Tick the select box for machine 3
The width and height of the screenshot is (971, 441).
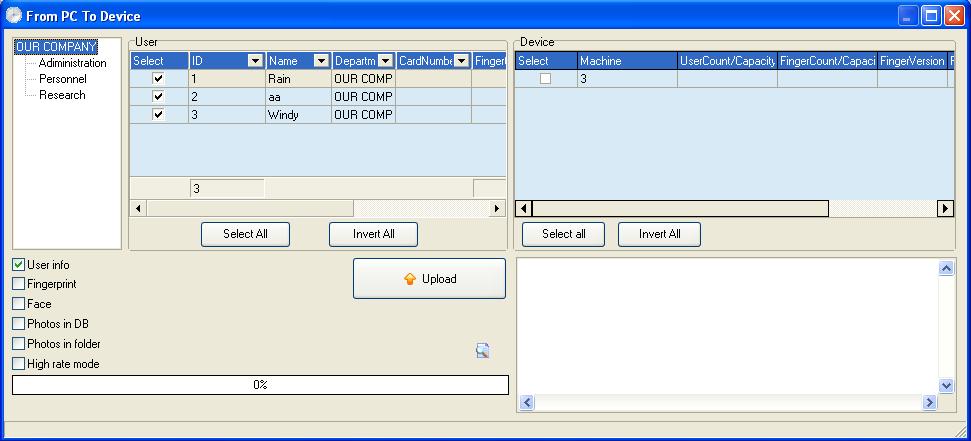(x=545, y=79)
